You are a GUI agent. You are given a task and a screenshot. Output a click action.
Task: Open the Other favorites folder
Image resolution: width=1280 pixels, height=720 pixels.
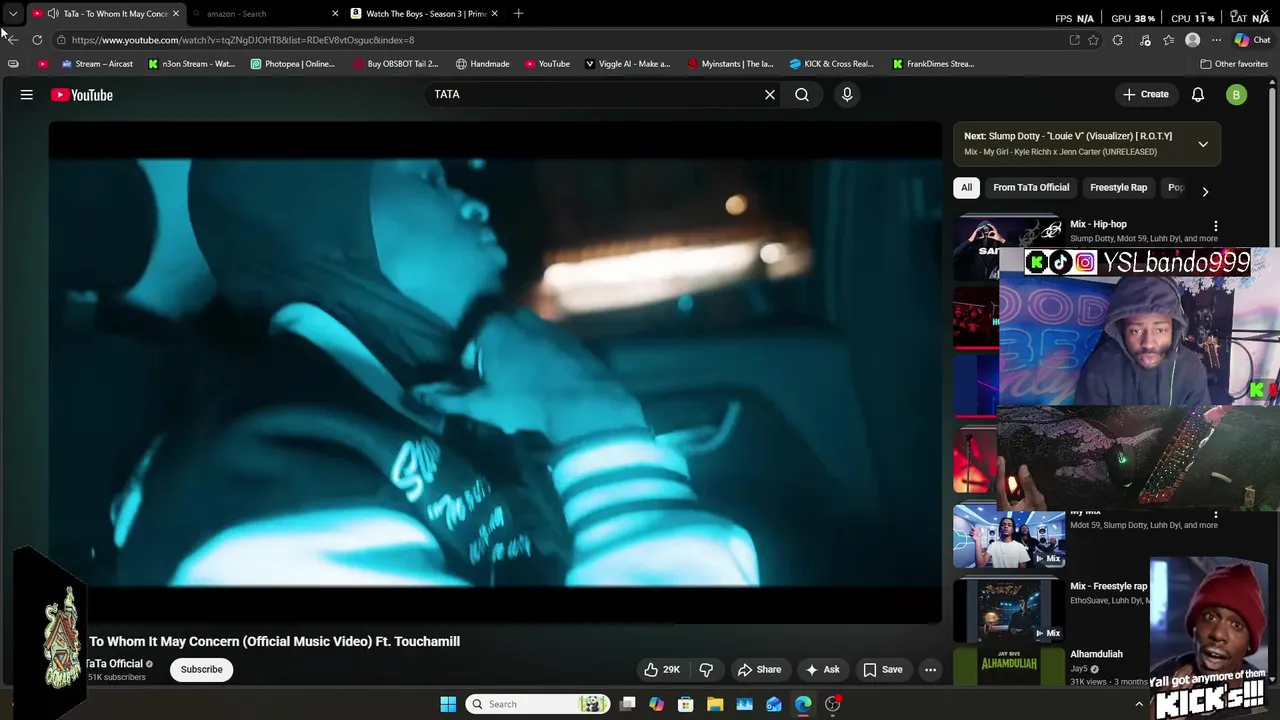coord(1234,64)
